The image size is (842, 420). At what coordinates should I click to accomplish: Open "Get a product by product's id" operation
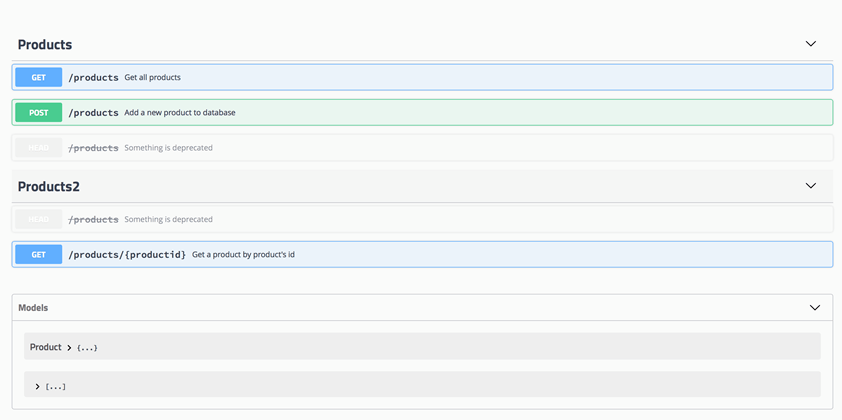click(243, 254)
